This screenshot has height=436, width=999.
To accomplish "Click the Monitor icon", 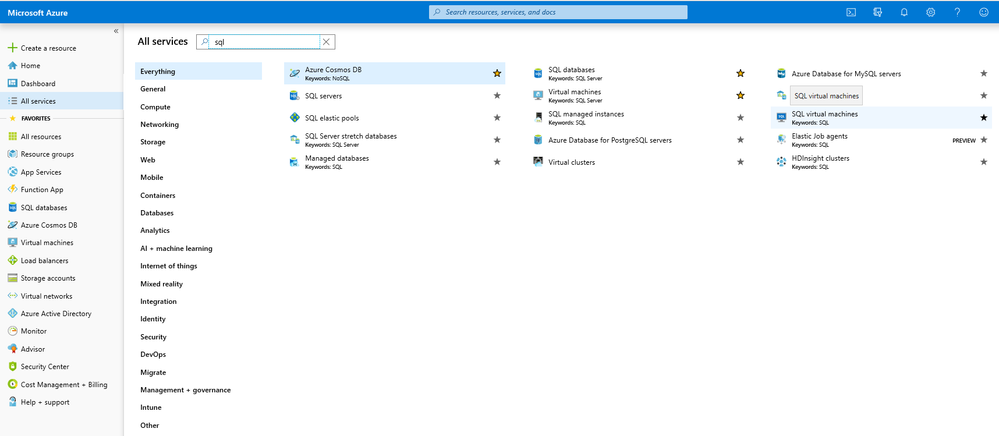I will [x=11, y=331].
